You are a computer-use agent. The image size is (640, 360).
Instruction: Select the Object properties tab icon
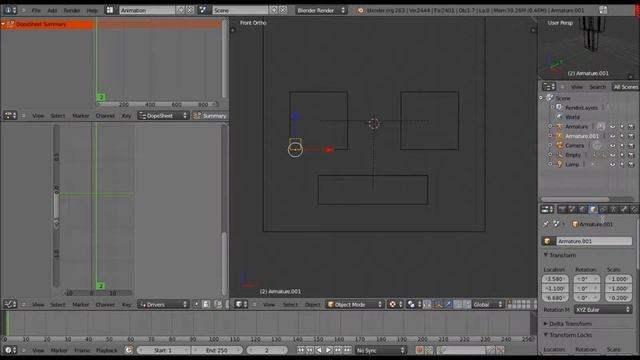(x=593, y=209)
